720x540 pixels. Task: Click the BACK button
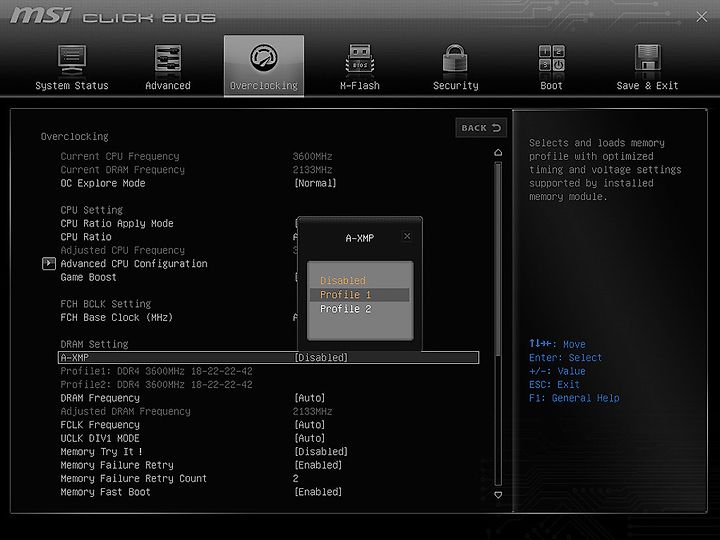pyautogui.click(x=481, y=128)
